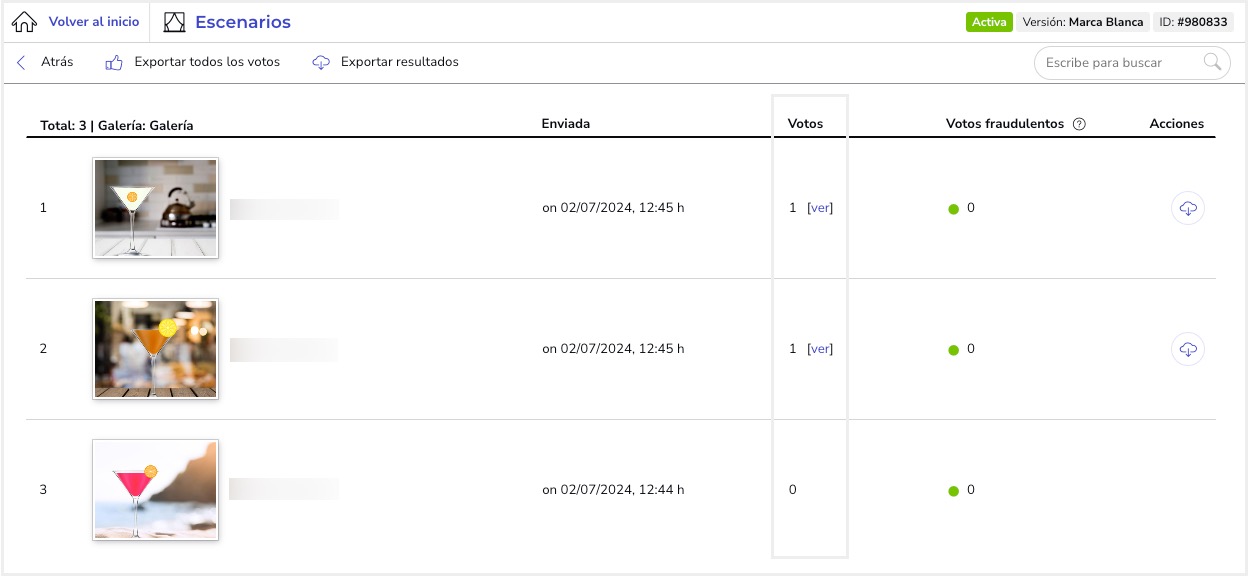Click the Votos column header
The image size is (1248, 577).
tap(805, 124)
